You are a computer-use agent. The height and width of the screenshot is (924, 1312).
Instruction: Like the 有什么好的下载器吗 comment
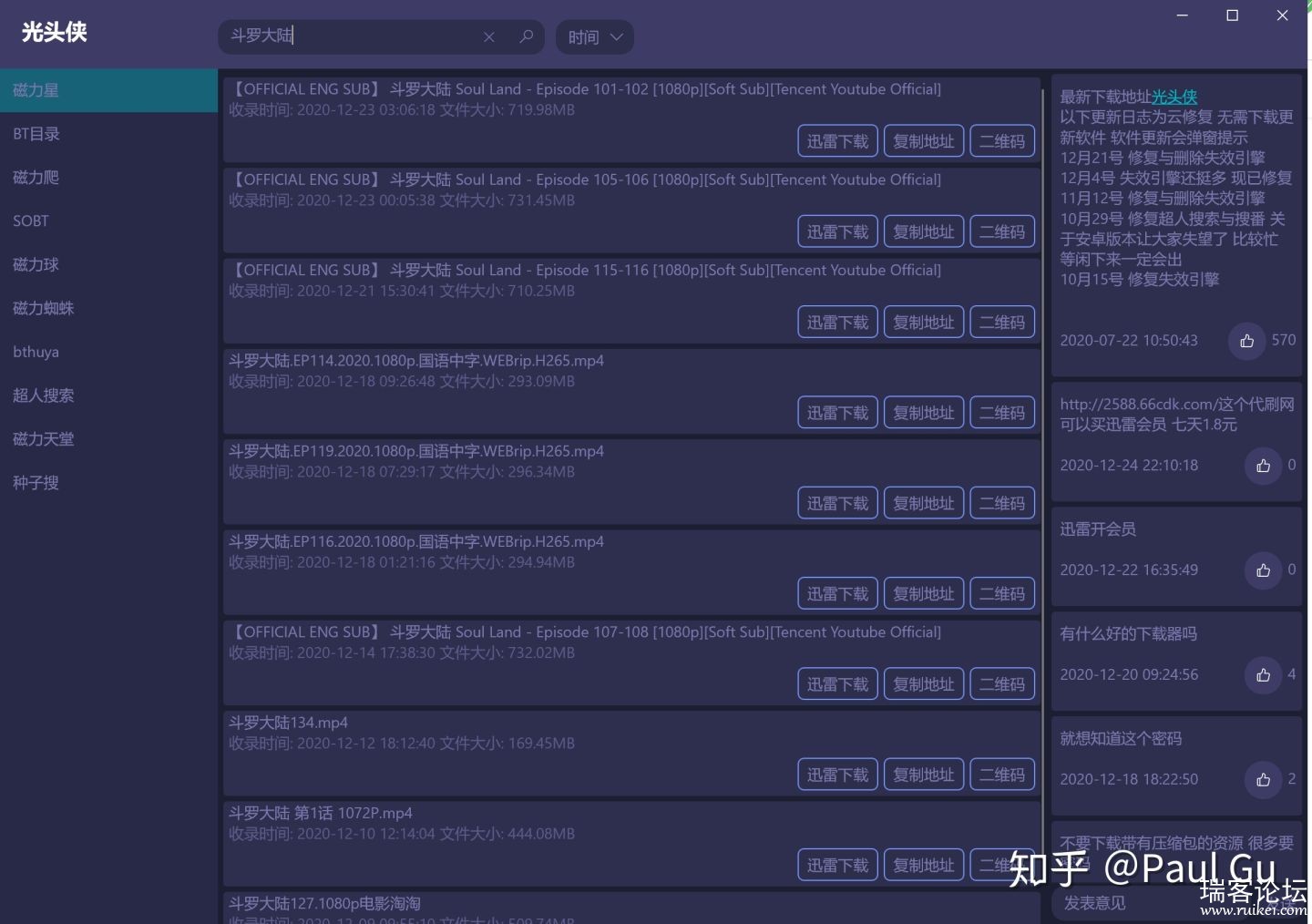(1263, 675)
